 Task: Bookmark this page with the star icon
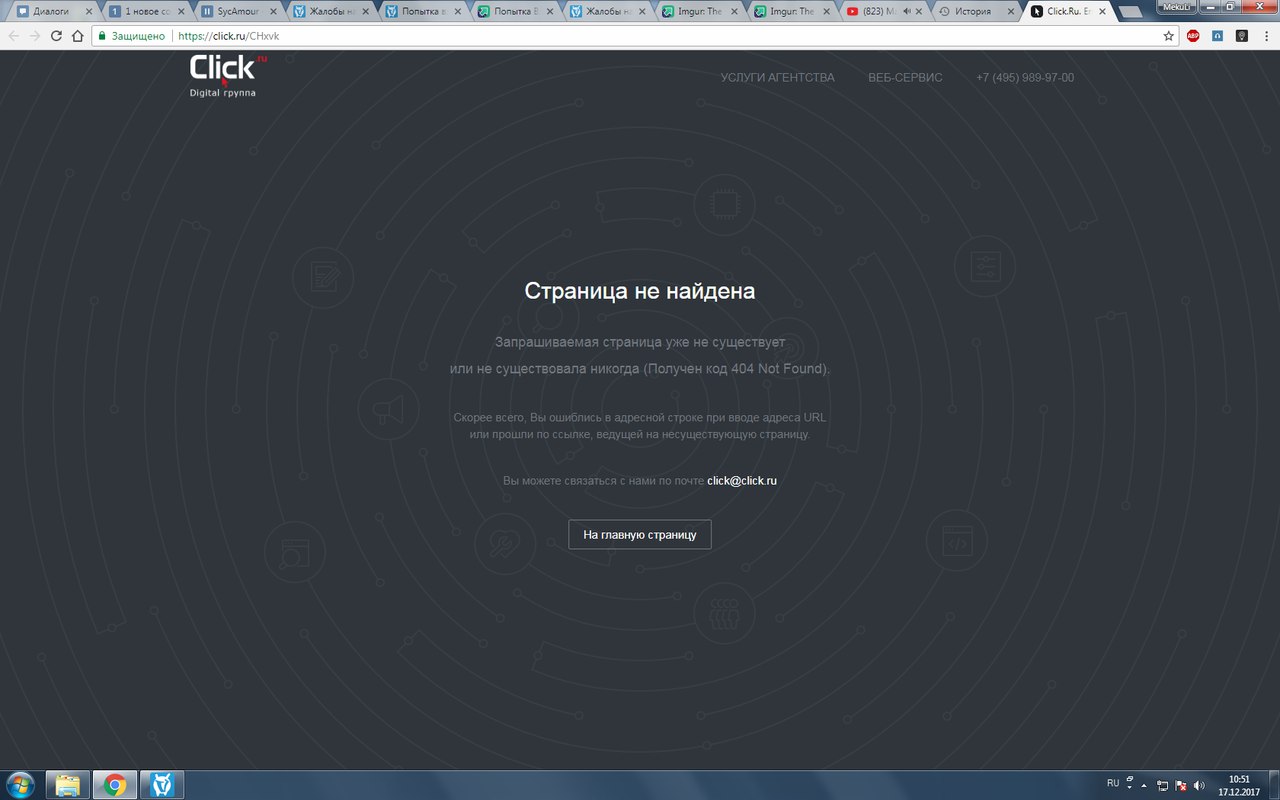click(x=1169, y=35)
